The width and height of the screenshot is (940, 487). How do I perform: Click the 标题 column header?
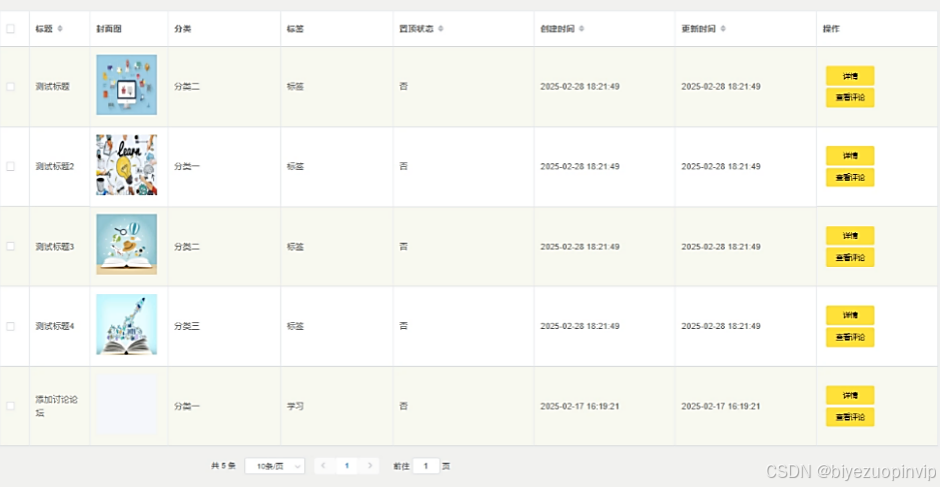pyautogui.click(x=44, y=29)
